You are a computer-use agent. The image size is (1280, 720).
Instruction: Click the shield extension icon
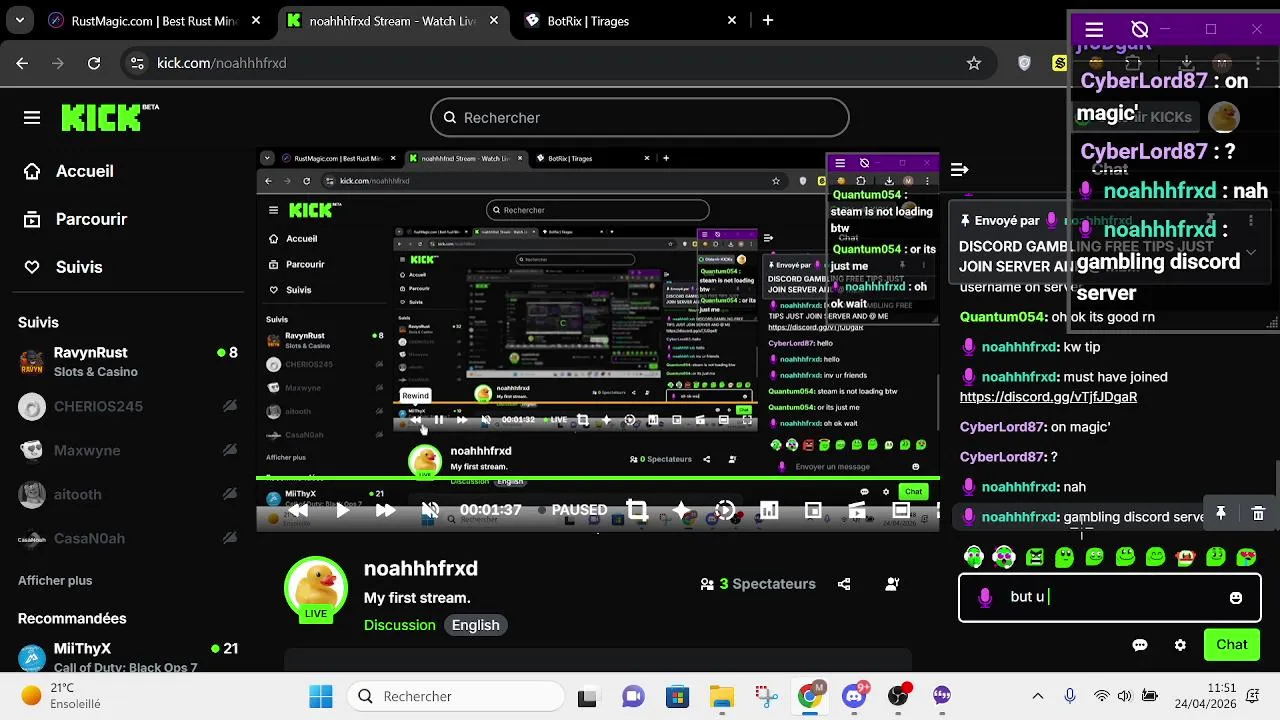[1024, 63]
